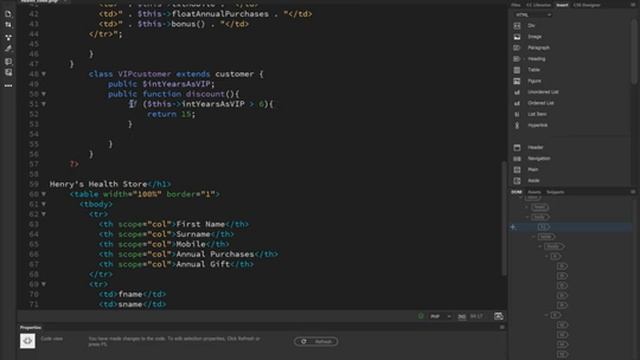
Task: Insert a Main element
Action: [x=533, y=169]
